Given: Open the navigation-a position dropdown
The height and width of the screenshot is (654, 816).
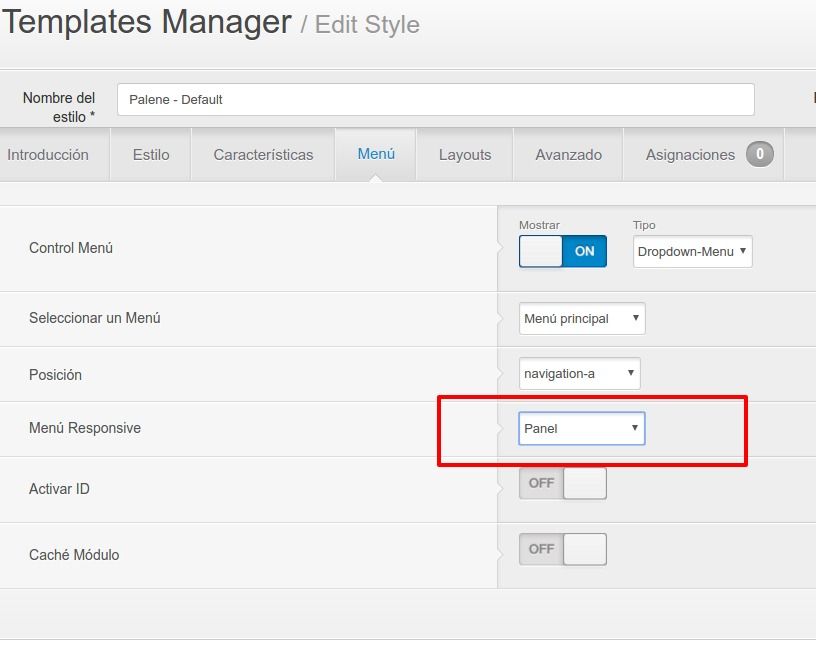Looking at the screenshot, I should pos(579,373).
